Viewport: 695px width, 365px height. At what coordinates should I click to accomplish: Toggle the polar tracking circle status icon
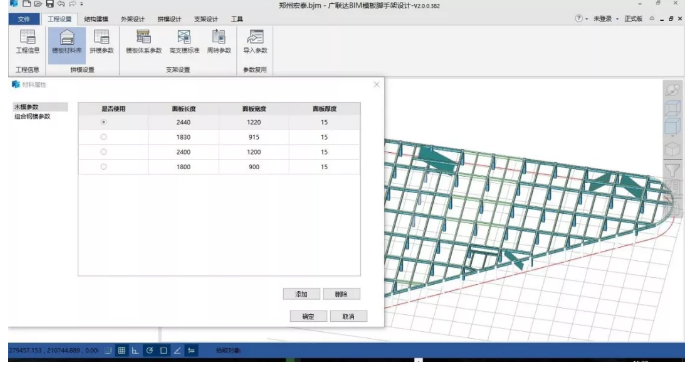pyautogui.click(x=149, y=350)
